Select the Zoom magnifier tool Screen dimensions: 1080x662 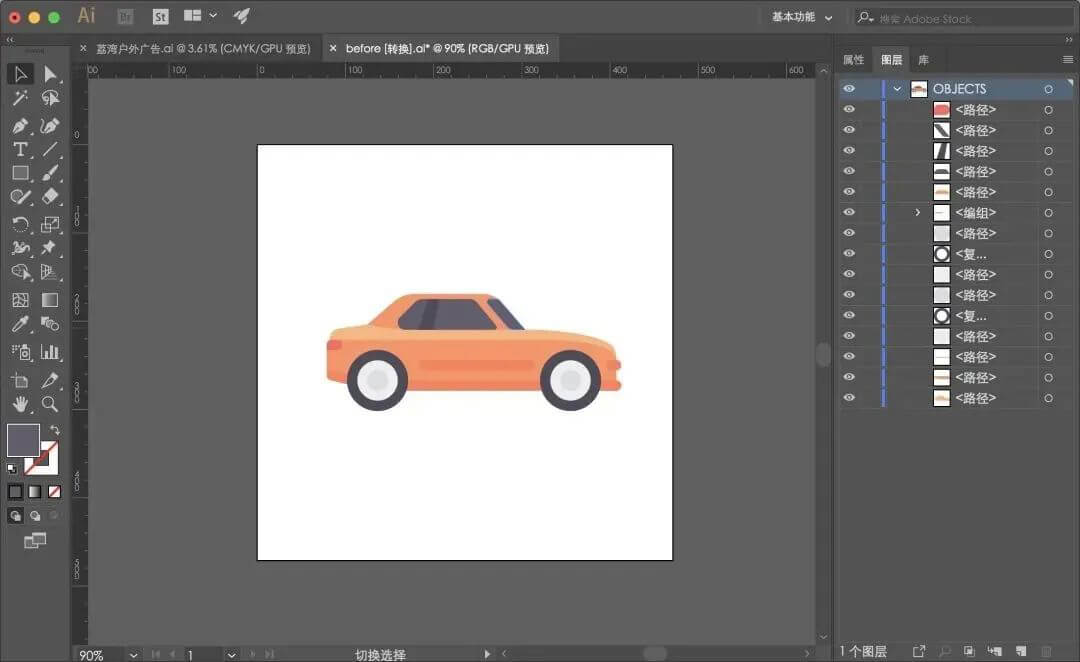pyautogui.click(x=50, y=404)
